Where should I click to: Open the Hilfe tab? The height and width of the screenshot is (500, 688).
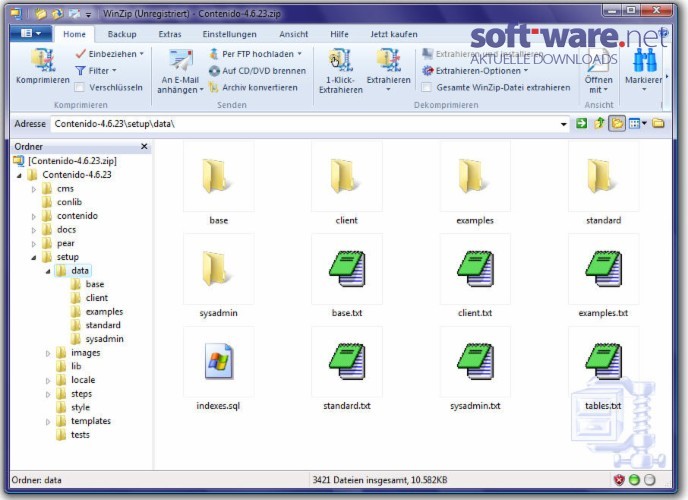click(x=339, y=34)
